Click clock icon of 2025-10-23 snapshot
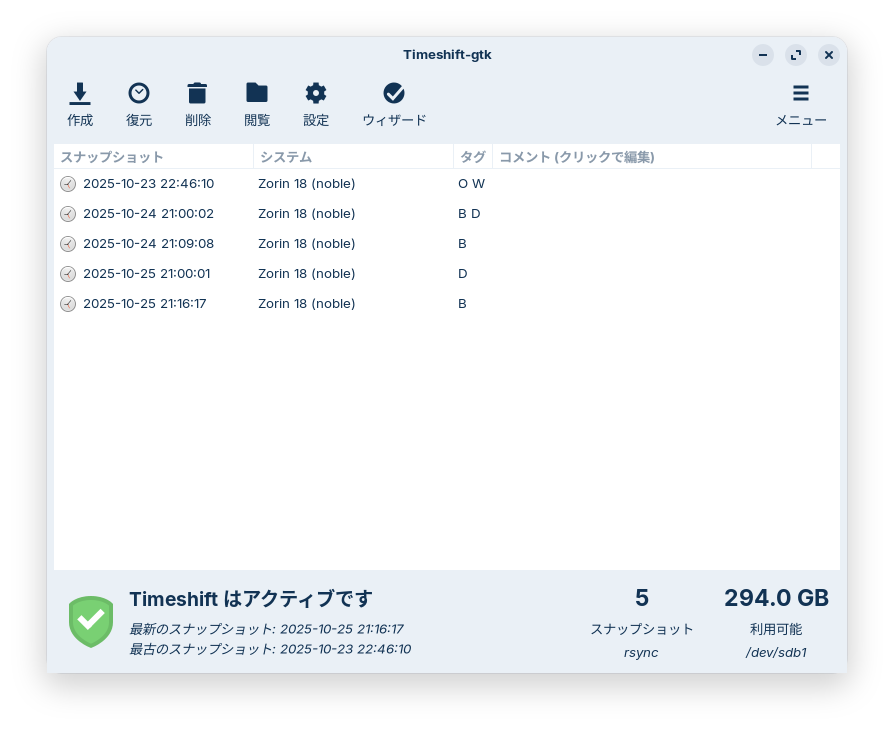Image resolution: width=894 pixels, height=730 pixels. (68, 184)
